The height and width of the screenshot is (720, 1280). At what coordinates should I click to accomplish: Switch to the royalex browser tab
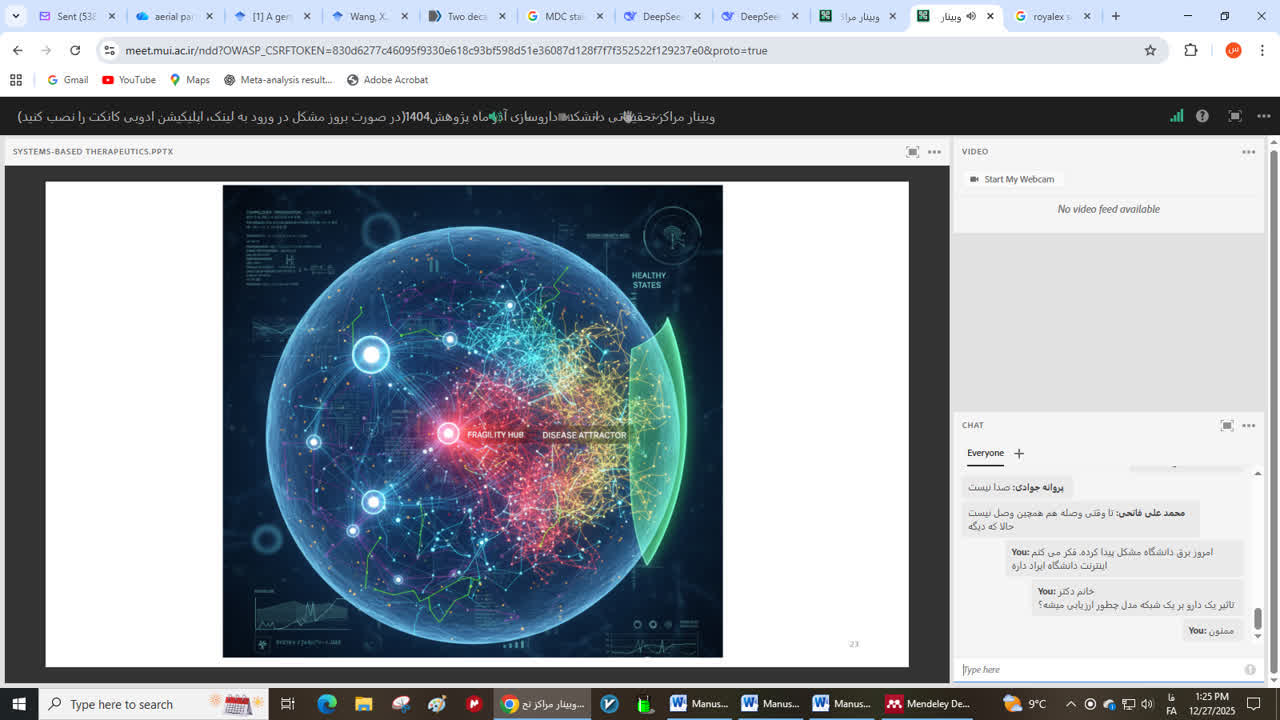1050,16
